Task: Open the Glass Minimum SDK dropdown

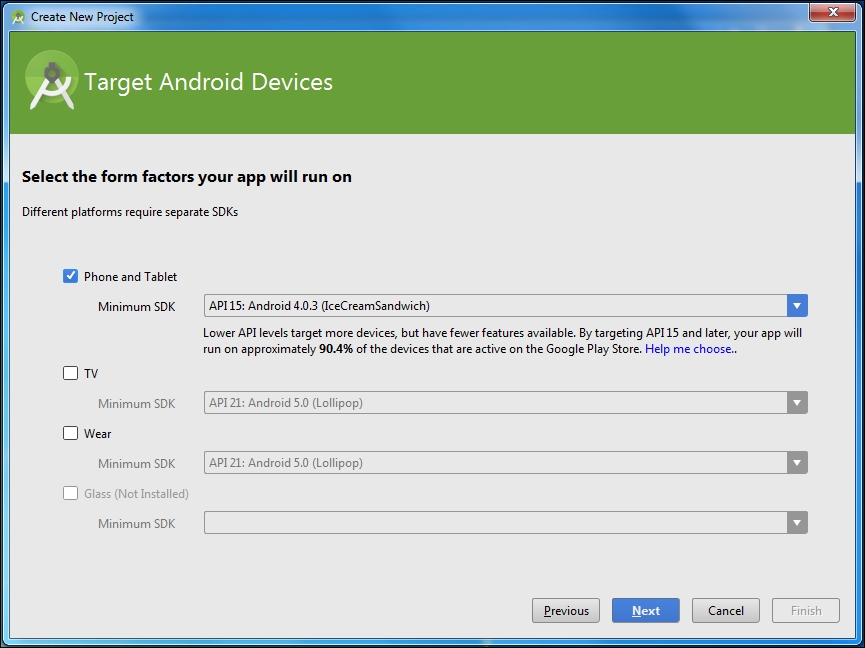Action: (x=796, y=523)
